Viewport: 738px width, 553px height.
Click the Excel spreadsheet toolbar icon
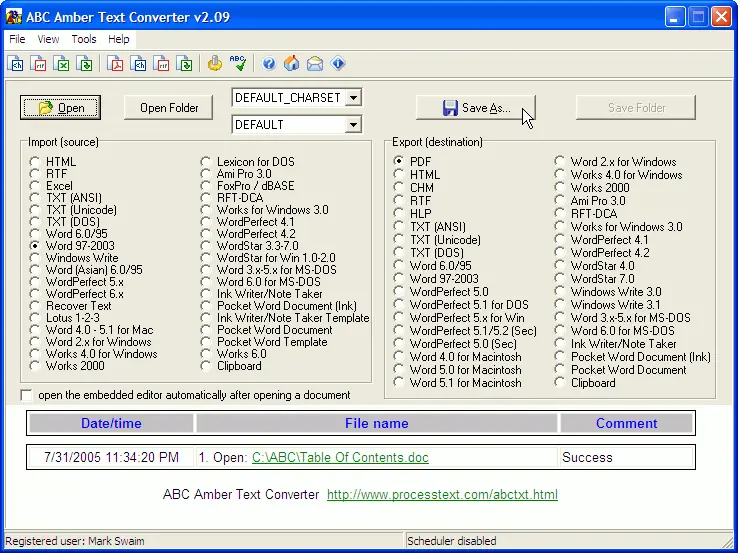pyautogui.click(x=62, y=64)
